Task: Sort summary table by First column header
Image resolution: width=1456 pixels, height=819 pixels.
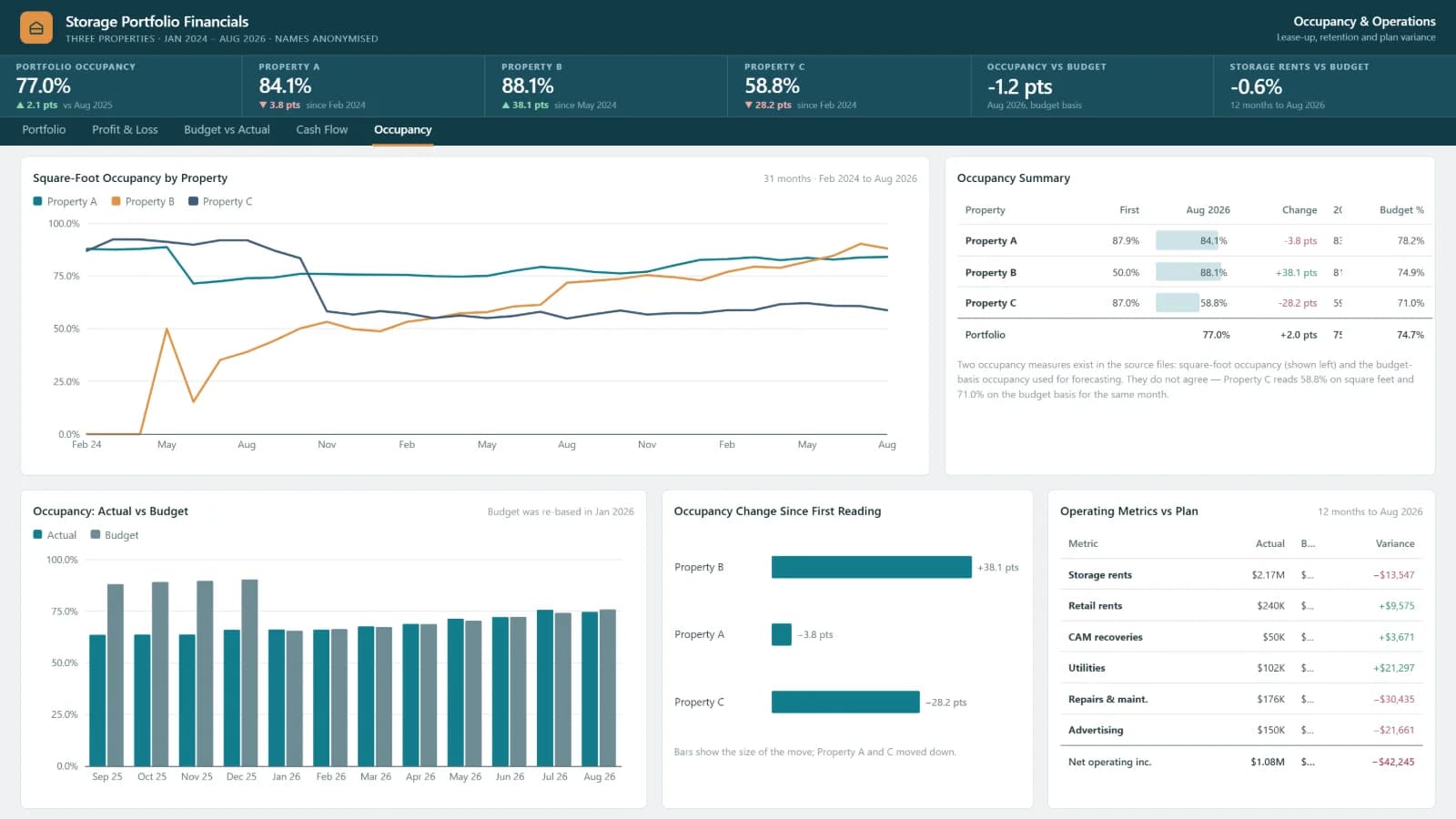Action: pyautogui.click(x=1128, y=210)
